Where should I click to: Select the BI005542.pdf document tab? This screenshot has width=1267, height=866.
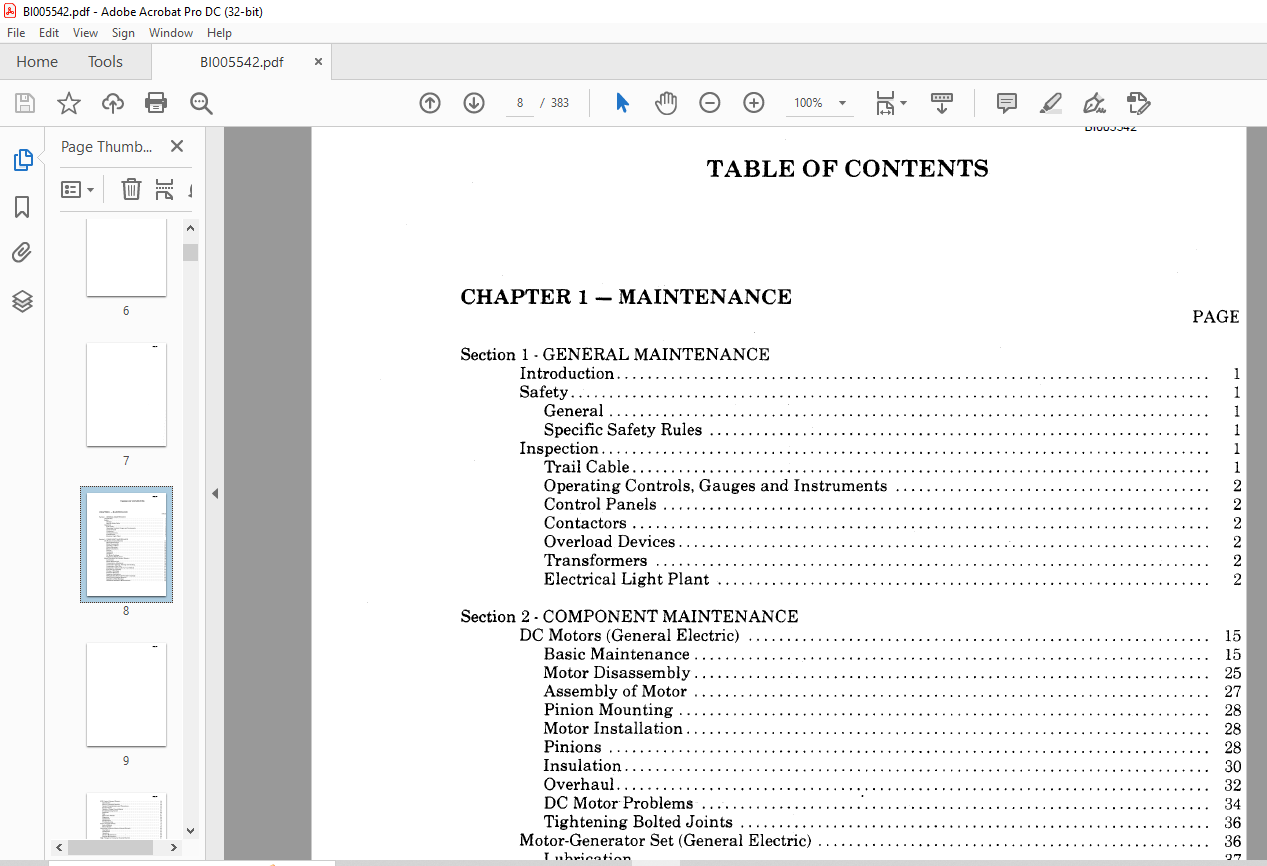point(241,62)
